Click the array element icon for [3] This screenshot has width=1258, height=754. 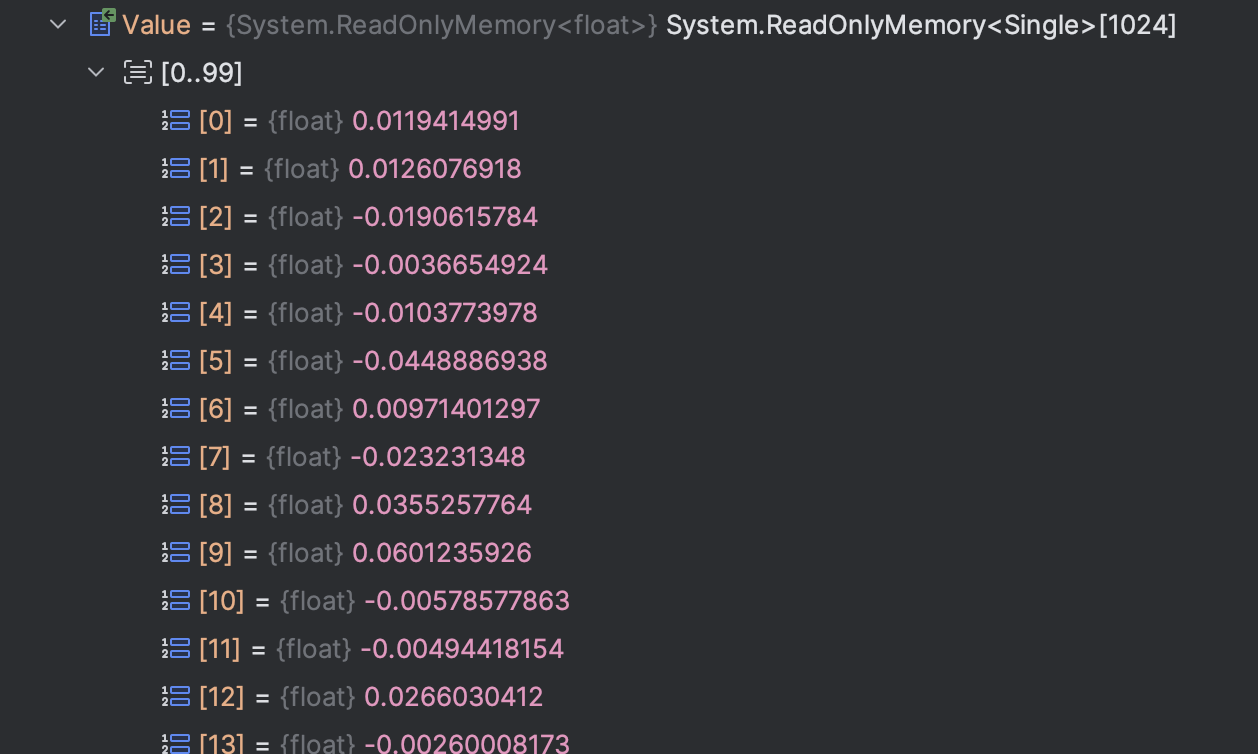176,265
